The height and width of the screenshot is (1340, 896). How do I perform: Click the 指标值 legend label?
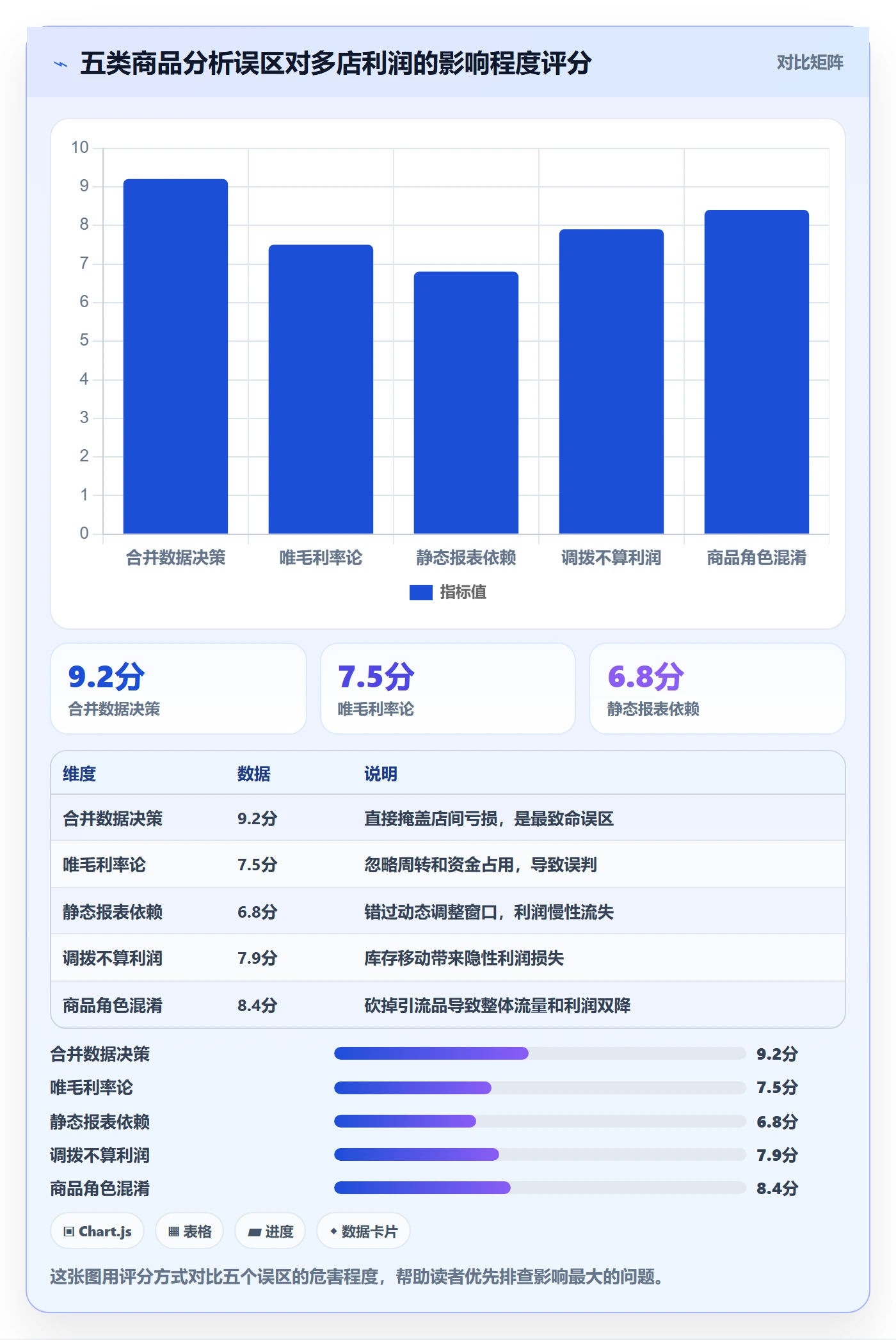click(x=463, y=592)
